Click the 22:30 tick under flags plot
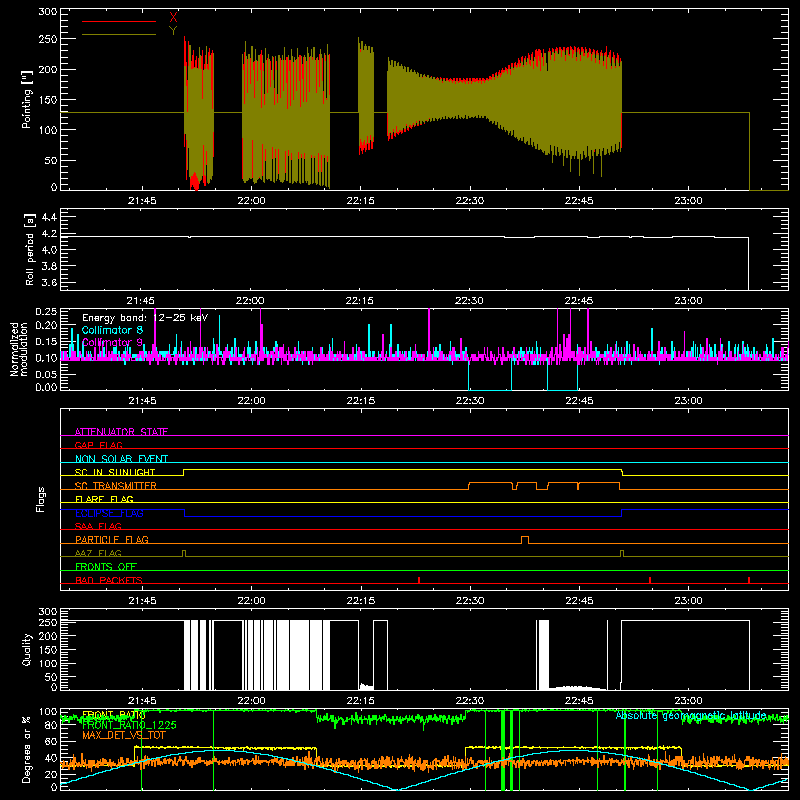This screenshot has height=800, width=800. [469, 601]
